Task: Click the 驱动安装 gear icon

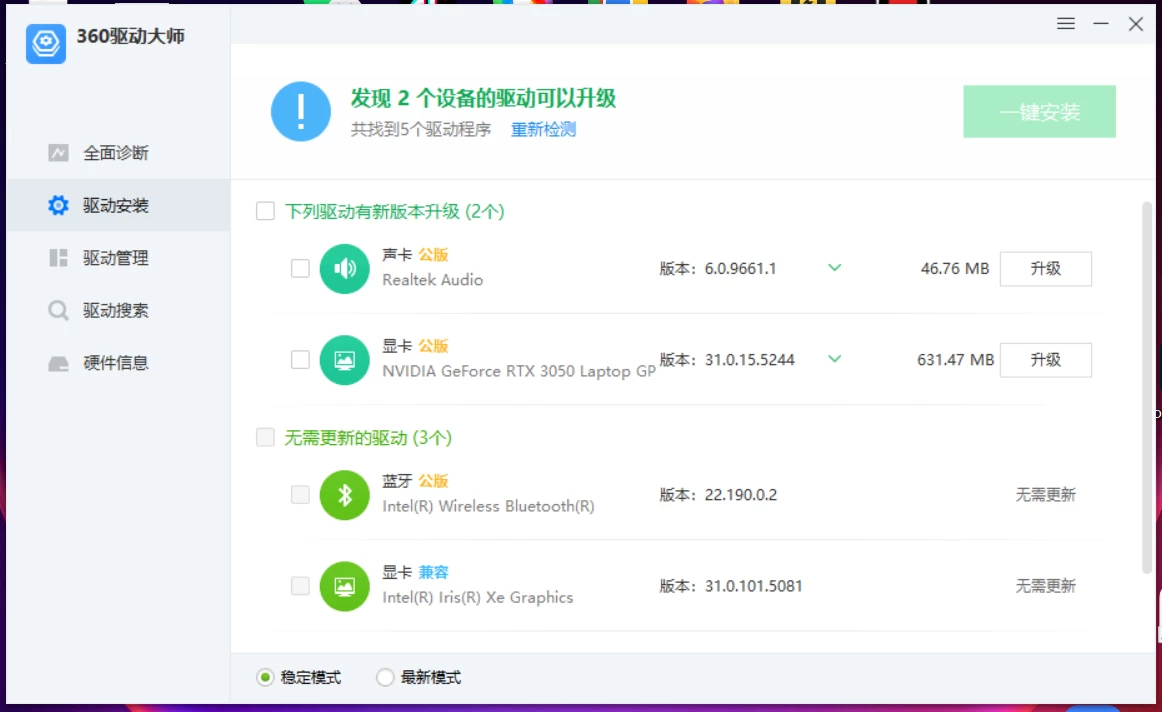Action: tap(59, 205)
